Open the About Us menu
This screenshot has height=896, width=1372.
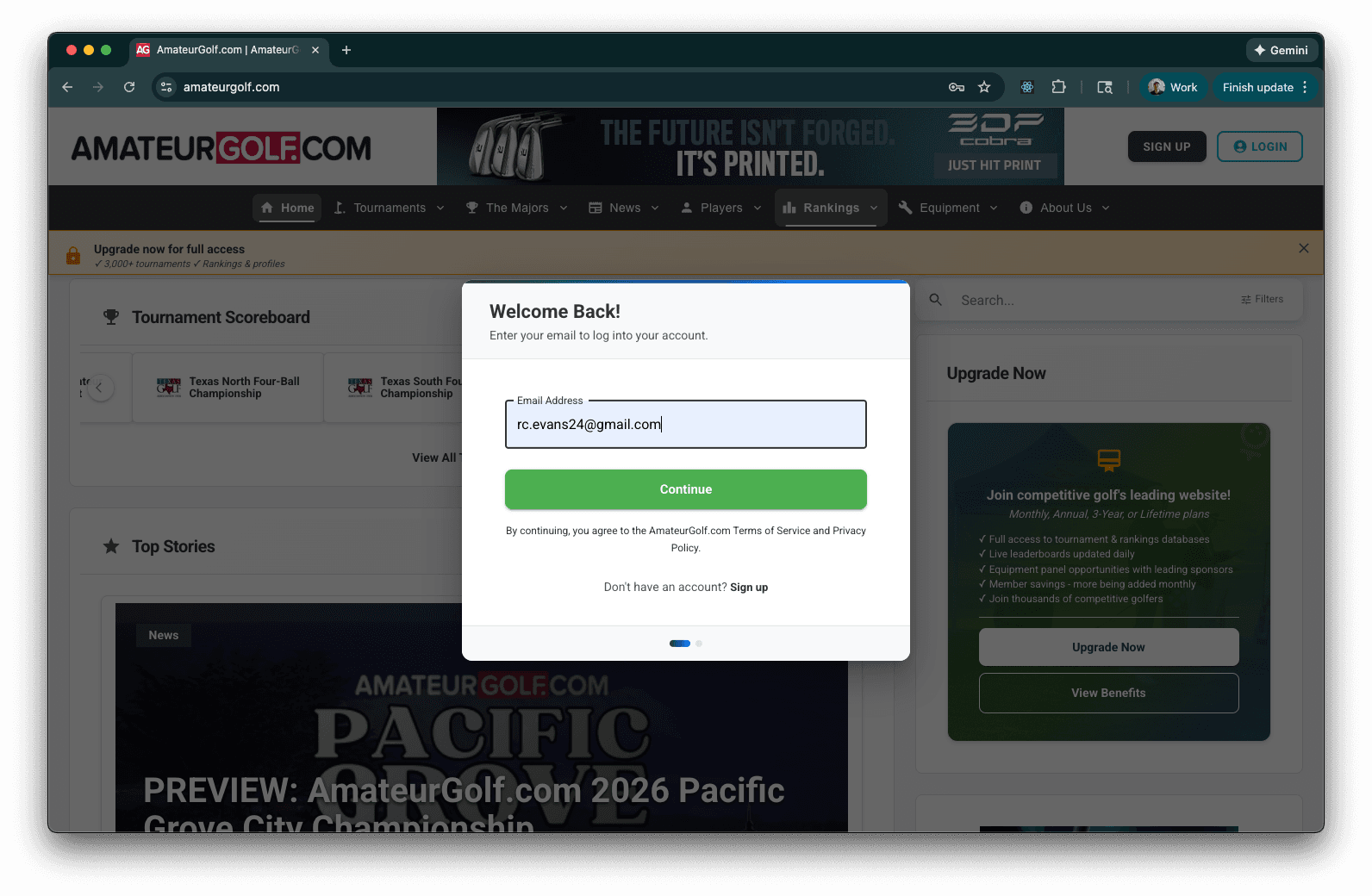[x=1065, y=208]
